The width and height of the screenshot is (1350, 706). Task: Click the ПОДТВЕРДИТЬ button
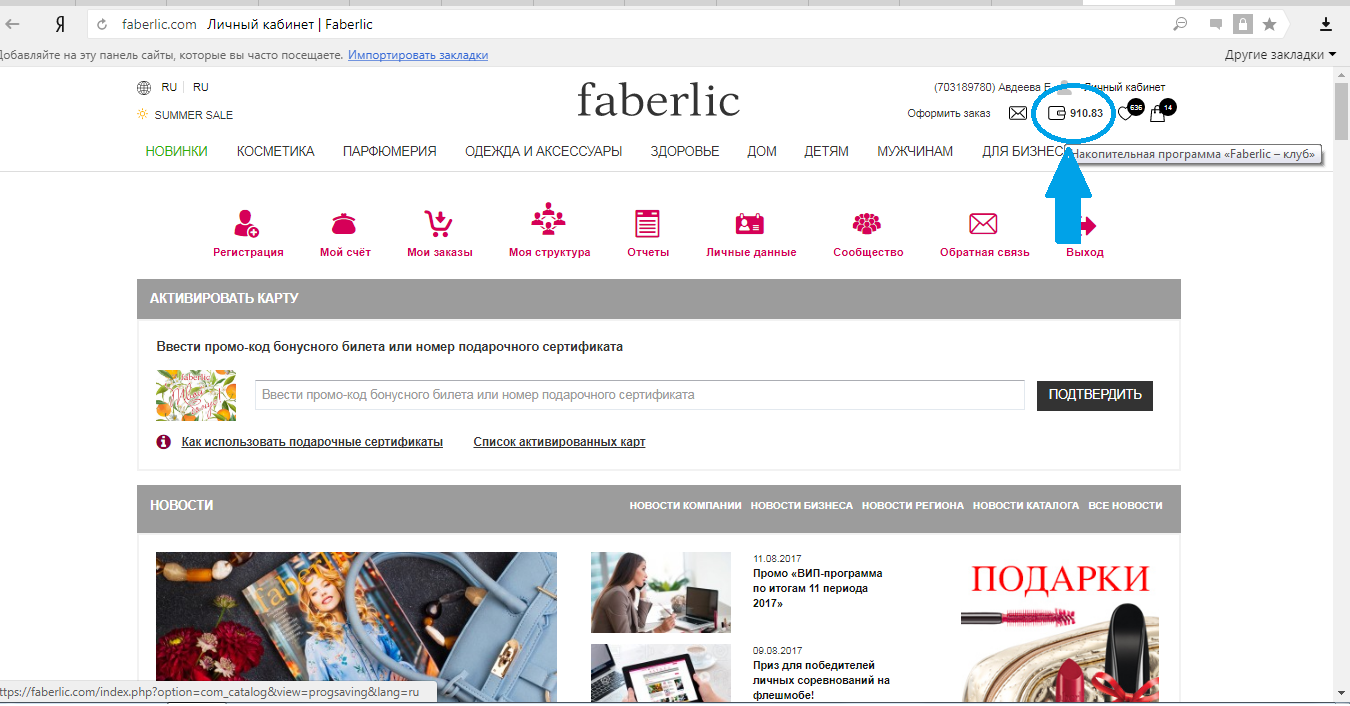pos(1094,395)
